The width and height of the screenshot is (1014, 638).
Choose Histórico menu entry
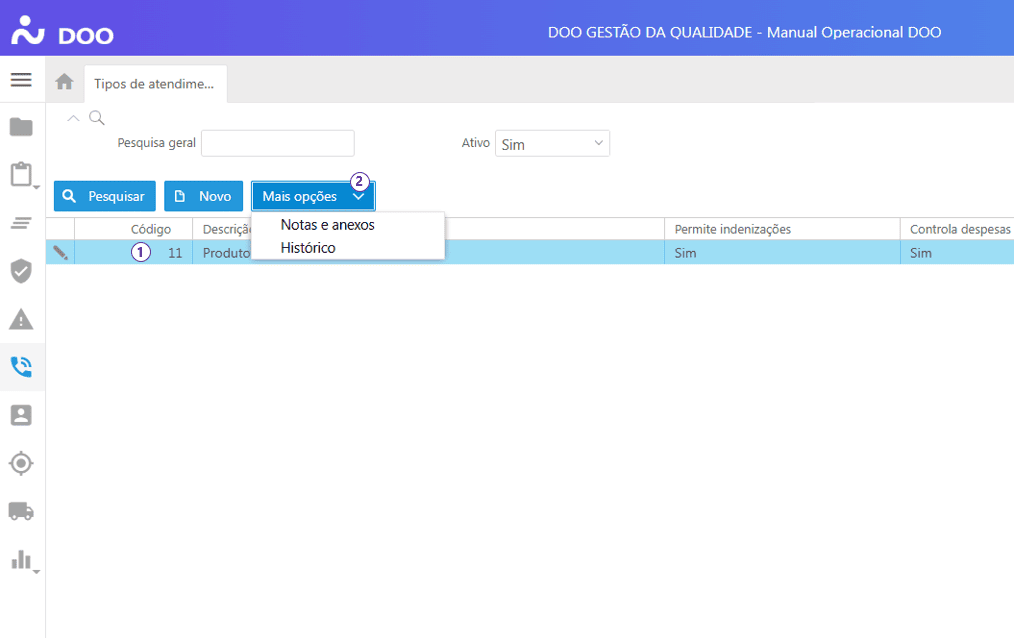coord(308,248)
